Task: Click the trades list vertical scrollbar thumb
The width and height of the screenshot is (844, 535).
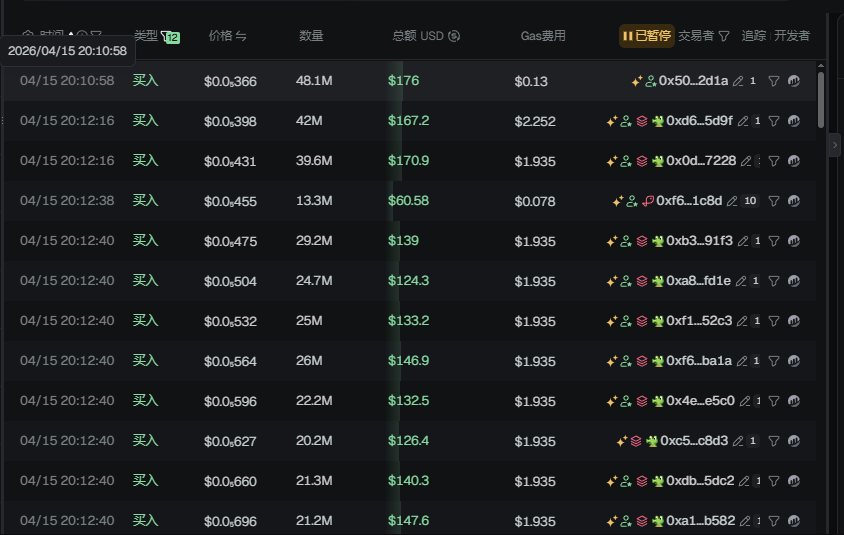Action: coord(821,100)
